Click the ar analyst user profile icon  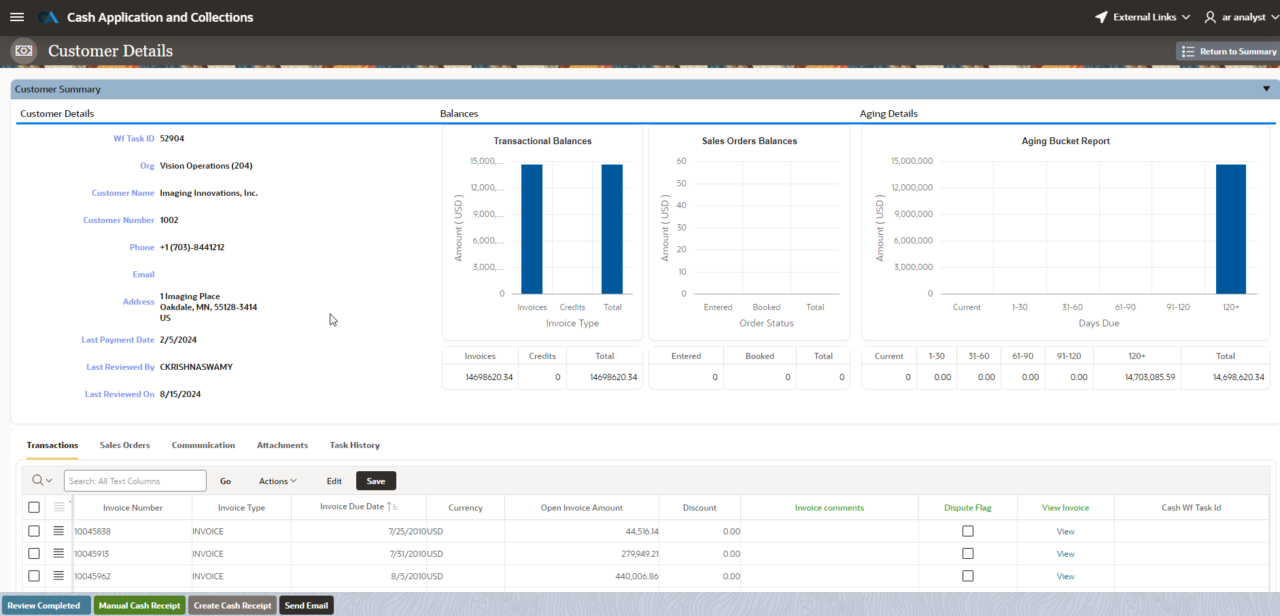point(1209,17)
